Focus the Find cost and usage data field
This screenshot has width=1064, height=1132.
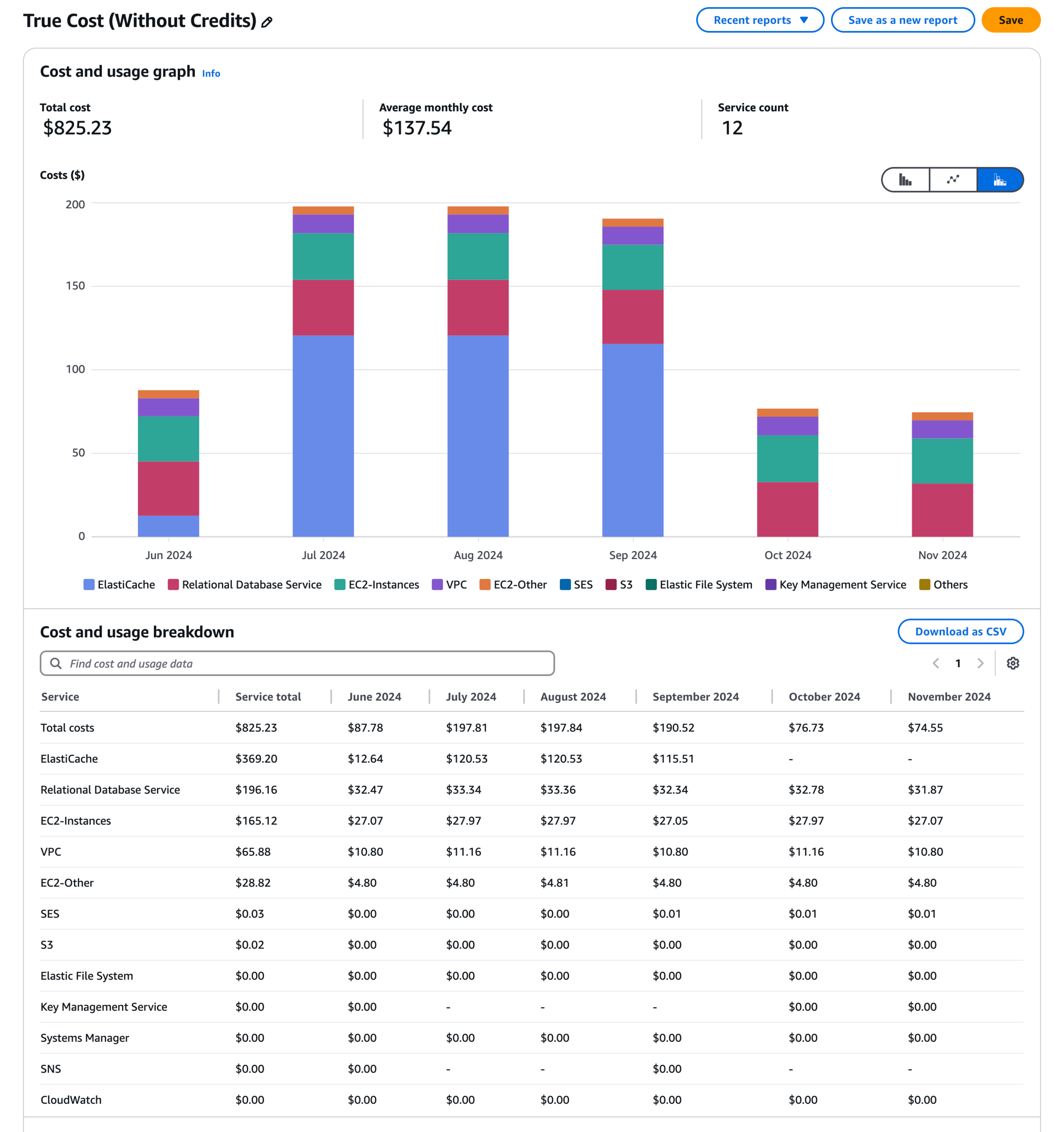[x=297, y=663]
